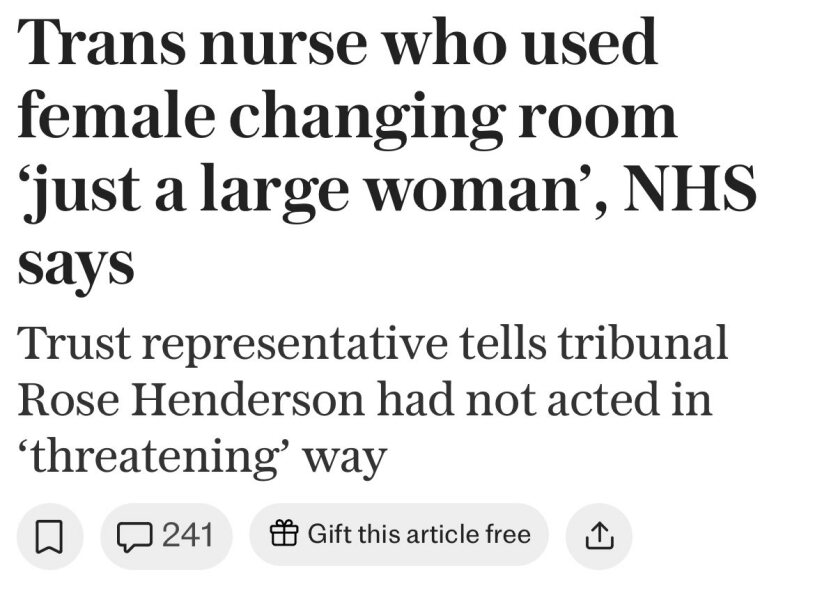Click the present icon inside the gift pill
Image resolution: width=815 pixels, height=600 pixels.
pyautogui.click(x=285, y=534)
